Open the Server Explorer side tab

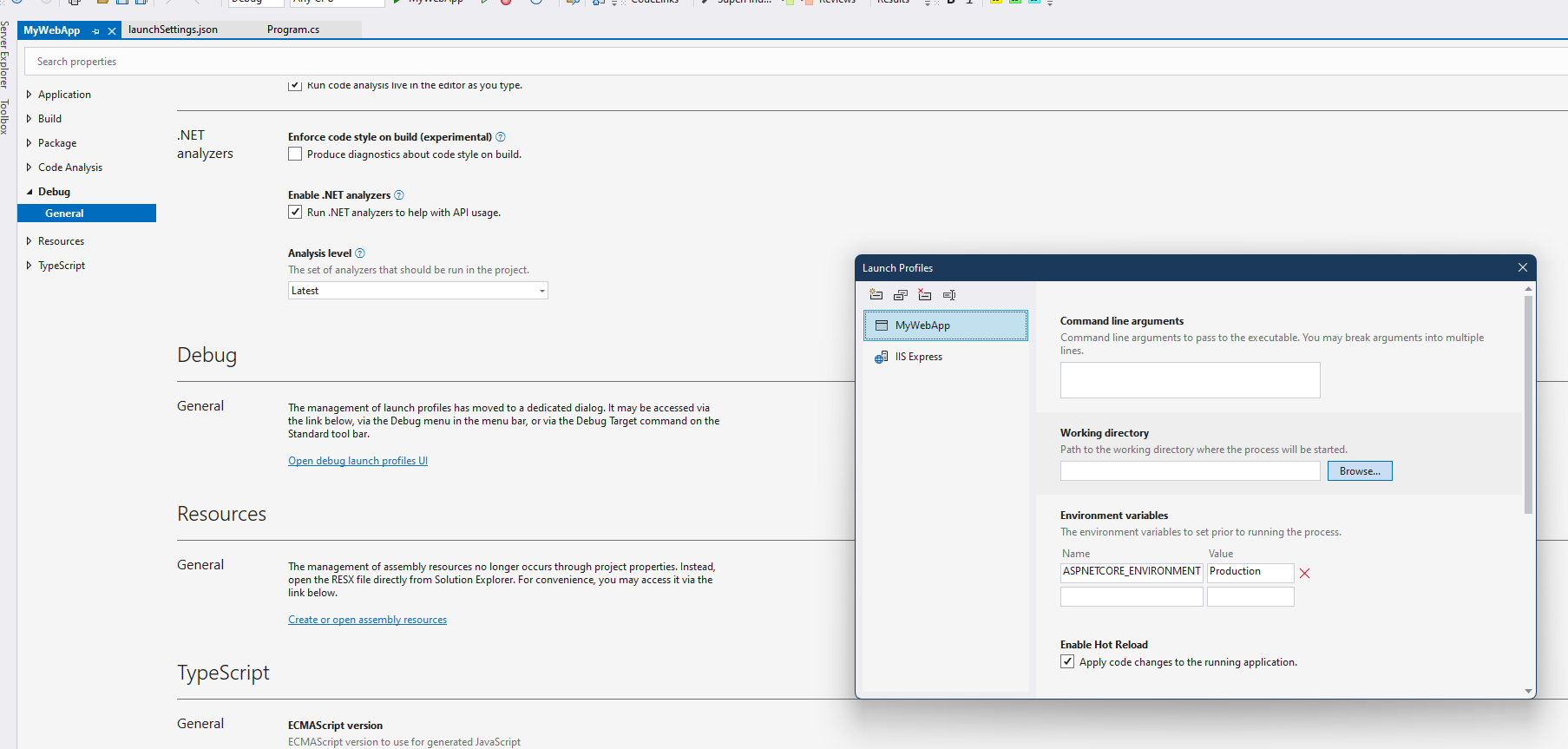pyautogui.click(x=5, y=54)
